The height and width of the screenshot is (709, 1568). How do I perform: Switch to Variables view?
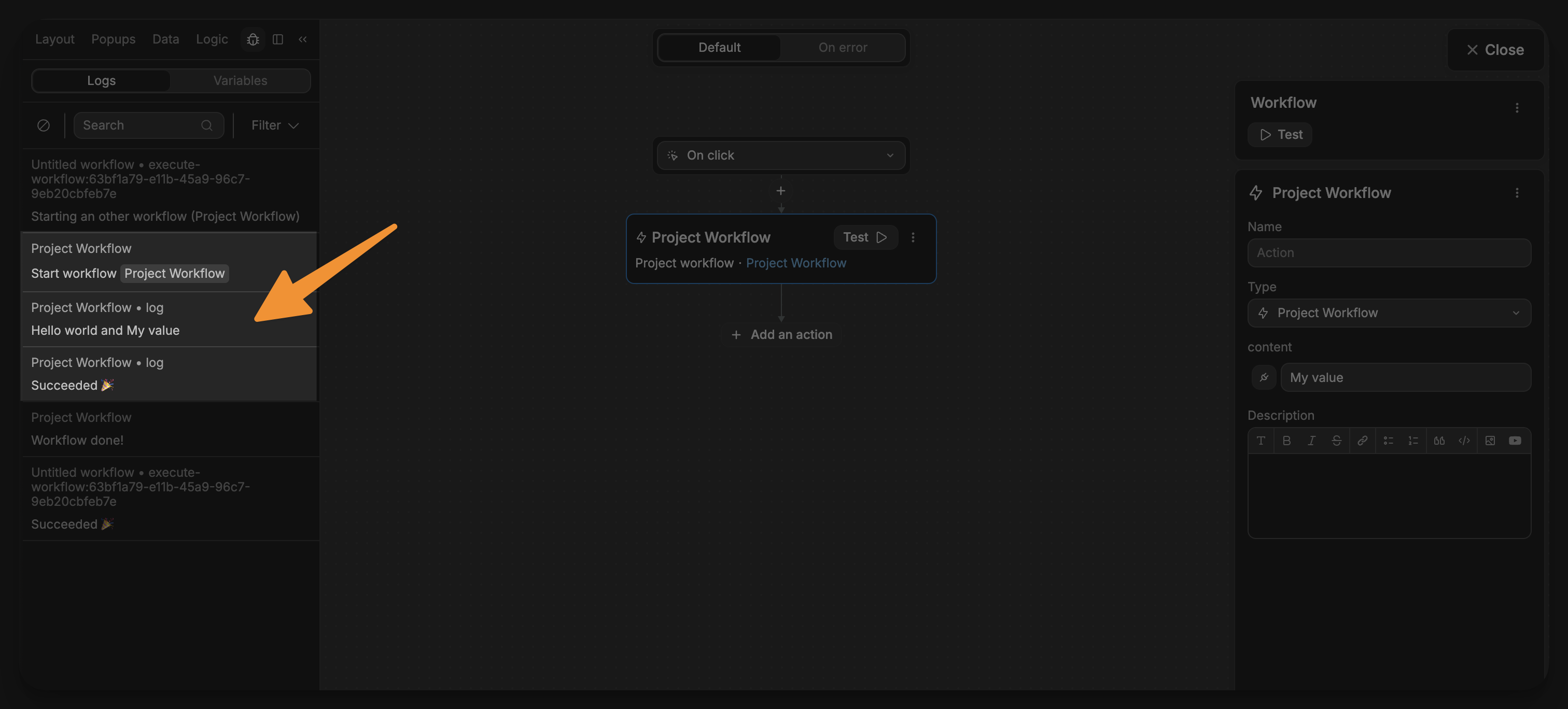(x=240, y=80)
